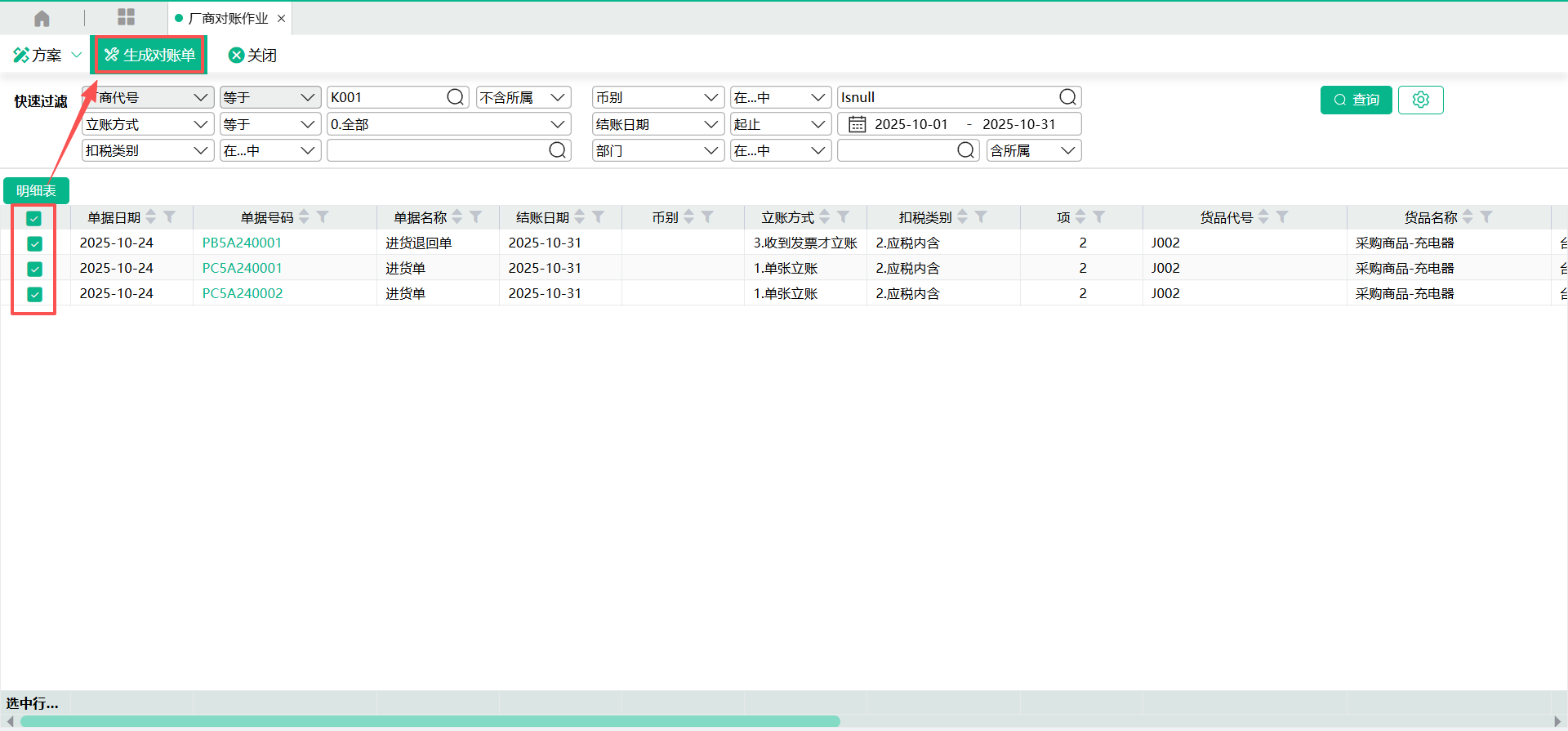The image size is (1568, 731).
Task: Click the horizontal scrollbar at the bottom
Action: tap(430, 721)
